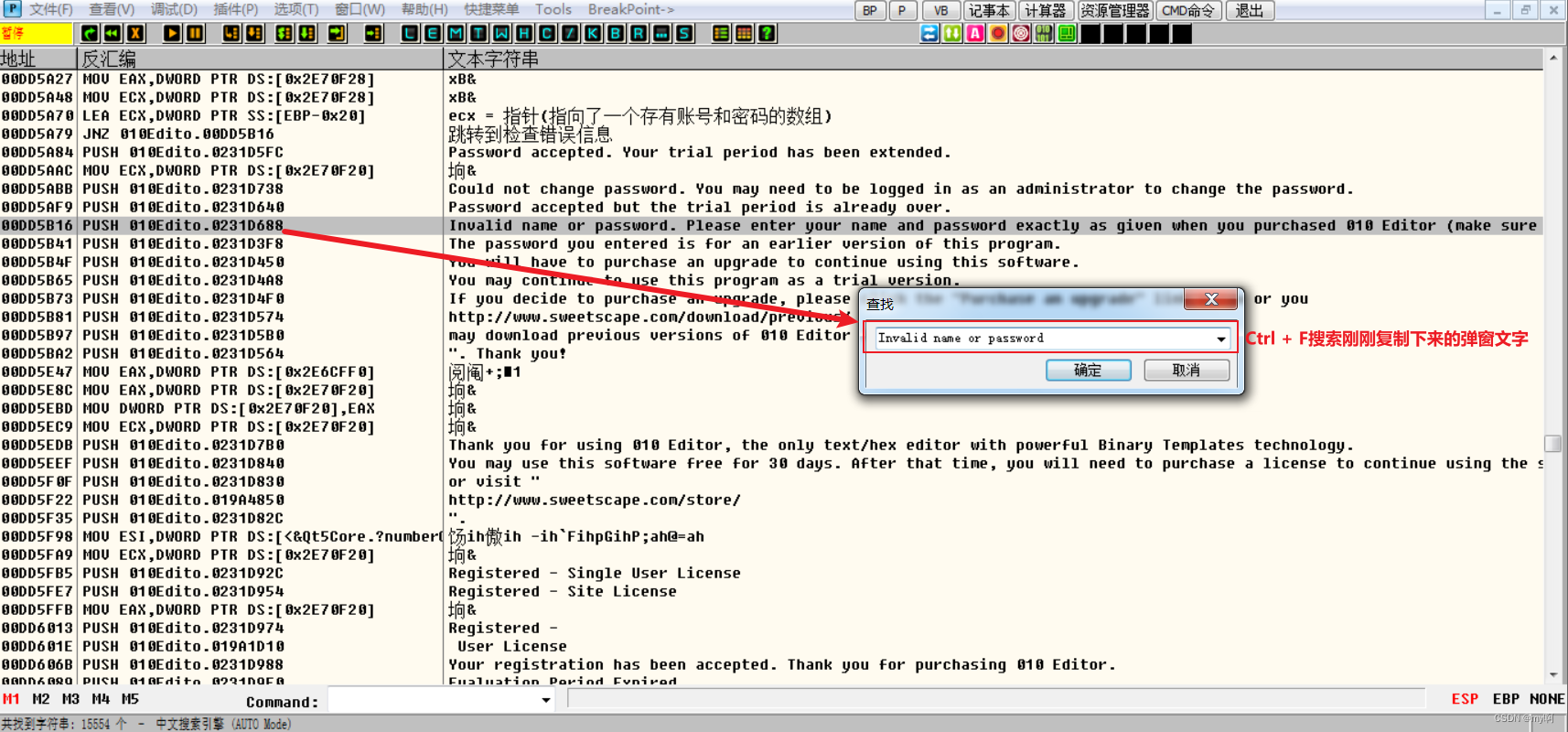Click the 地址 column header

tap(38, 59)
